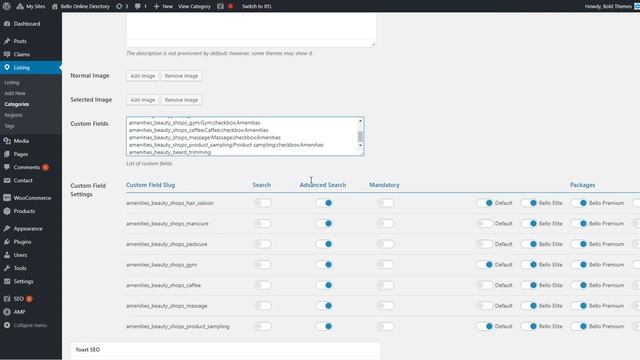Open Tags submenu item
Image resolution: width=640 pixels, height=360 pixels.
9,126
